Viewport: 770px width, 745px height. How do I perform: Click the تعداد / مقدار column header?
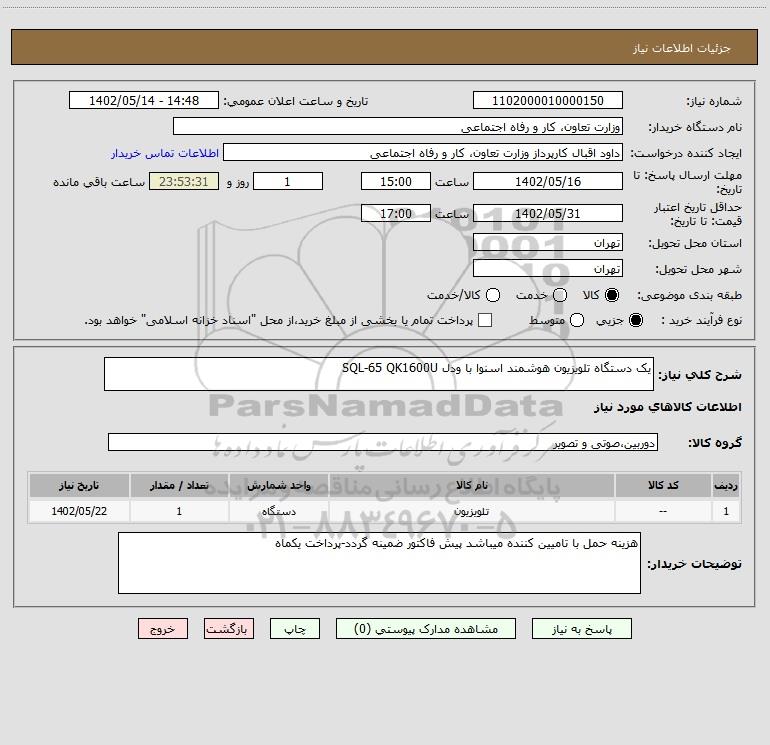click(x=179, y=485)
